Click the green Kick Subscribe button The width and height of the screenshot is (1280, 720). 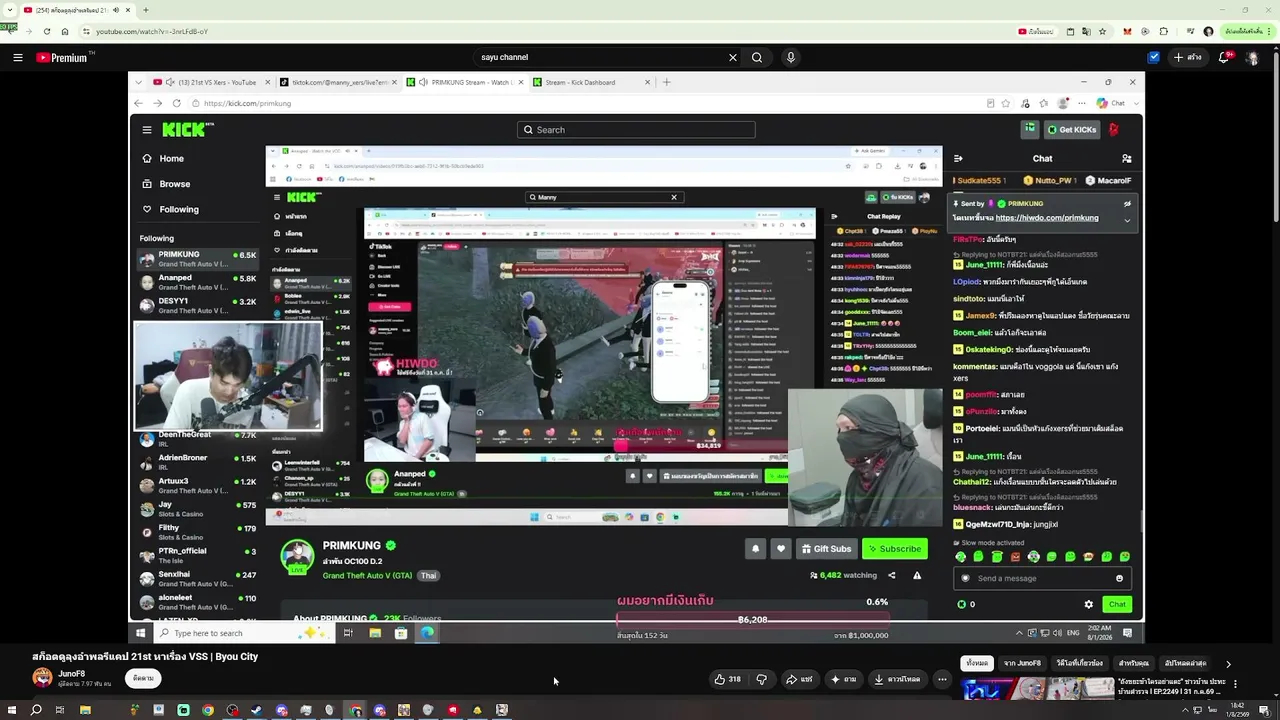click(x=894, y=548)
